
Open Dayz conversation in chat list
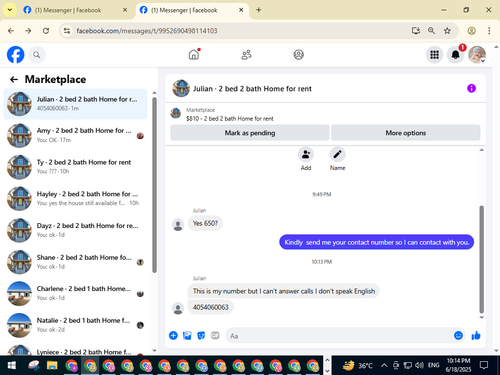pos(75,230)
